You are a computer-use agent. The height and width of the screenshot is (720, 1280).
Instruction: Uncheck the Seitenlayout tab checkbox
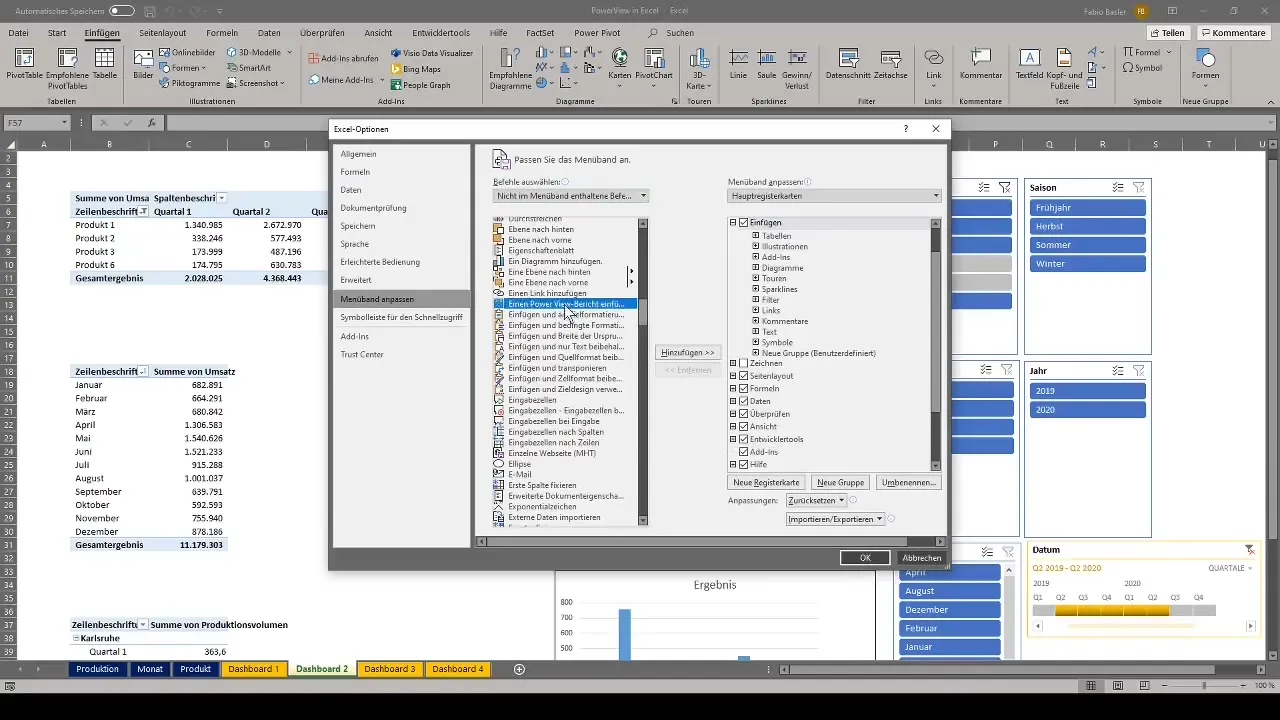point(743,375)
